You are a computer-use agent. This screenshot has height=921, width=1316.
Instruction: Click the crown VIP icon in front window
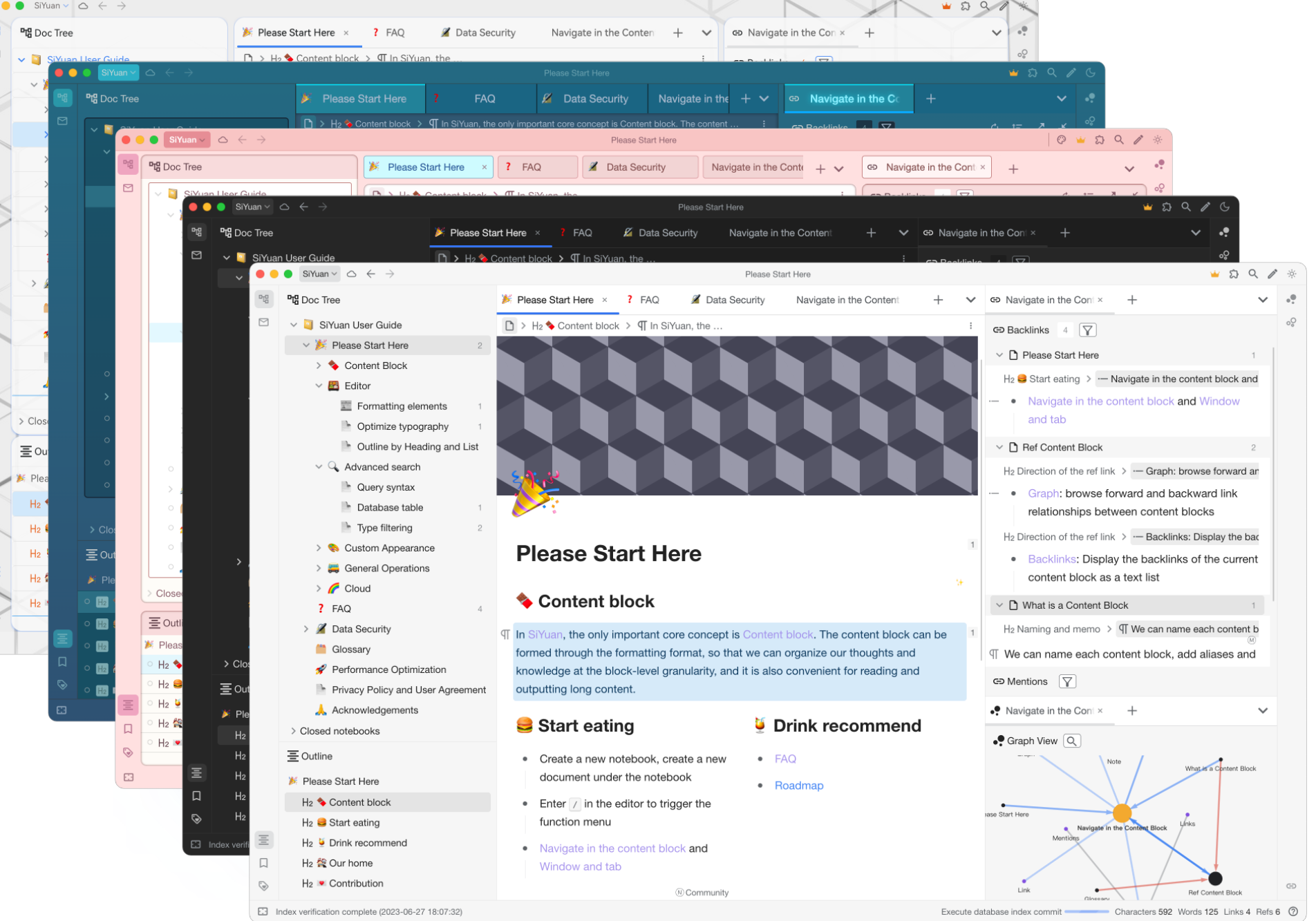[x=1214, y=274]
